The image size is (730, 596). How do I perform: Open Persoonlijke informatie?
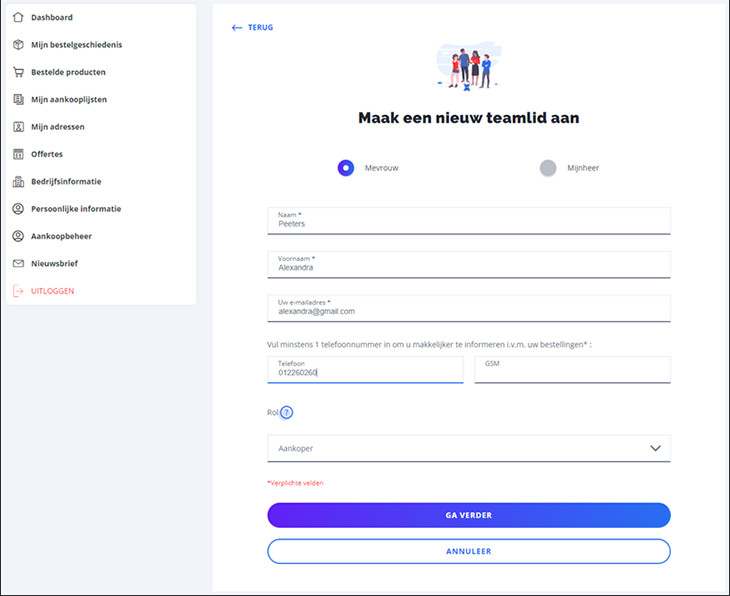point(76,209)
